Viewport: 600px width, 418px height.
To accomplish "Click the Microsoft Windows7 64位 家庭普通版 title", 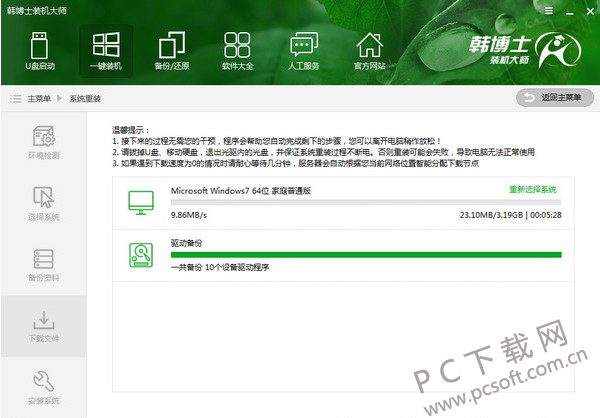I will click(x=241, y=191).
